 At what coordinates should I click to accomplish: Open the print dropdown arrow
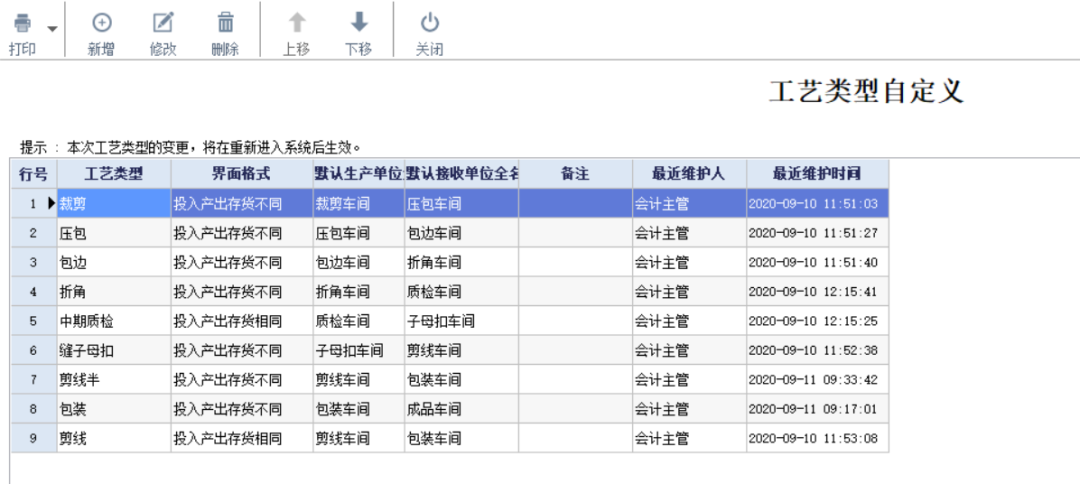(x=51, y=29)
